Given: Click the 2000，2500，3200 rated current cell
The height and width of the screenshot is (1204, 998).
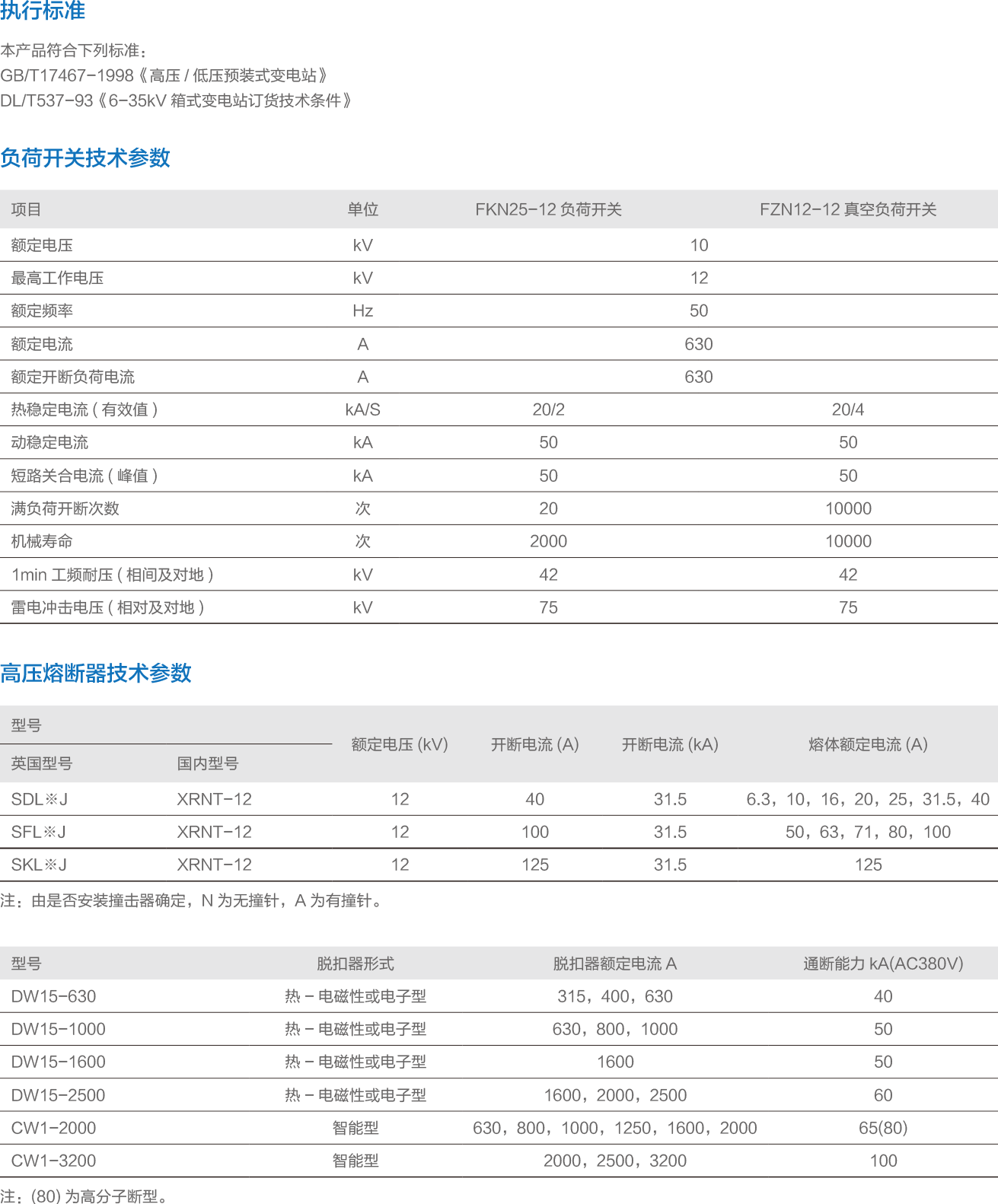Looking at the screenshot, I should [x=615, y=1161].
